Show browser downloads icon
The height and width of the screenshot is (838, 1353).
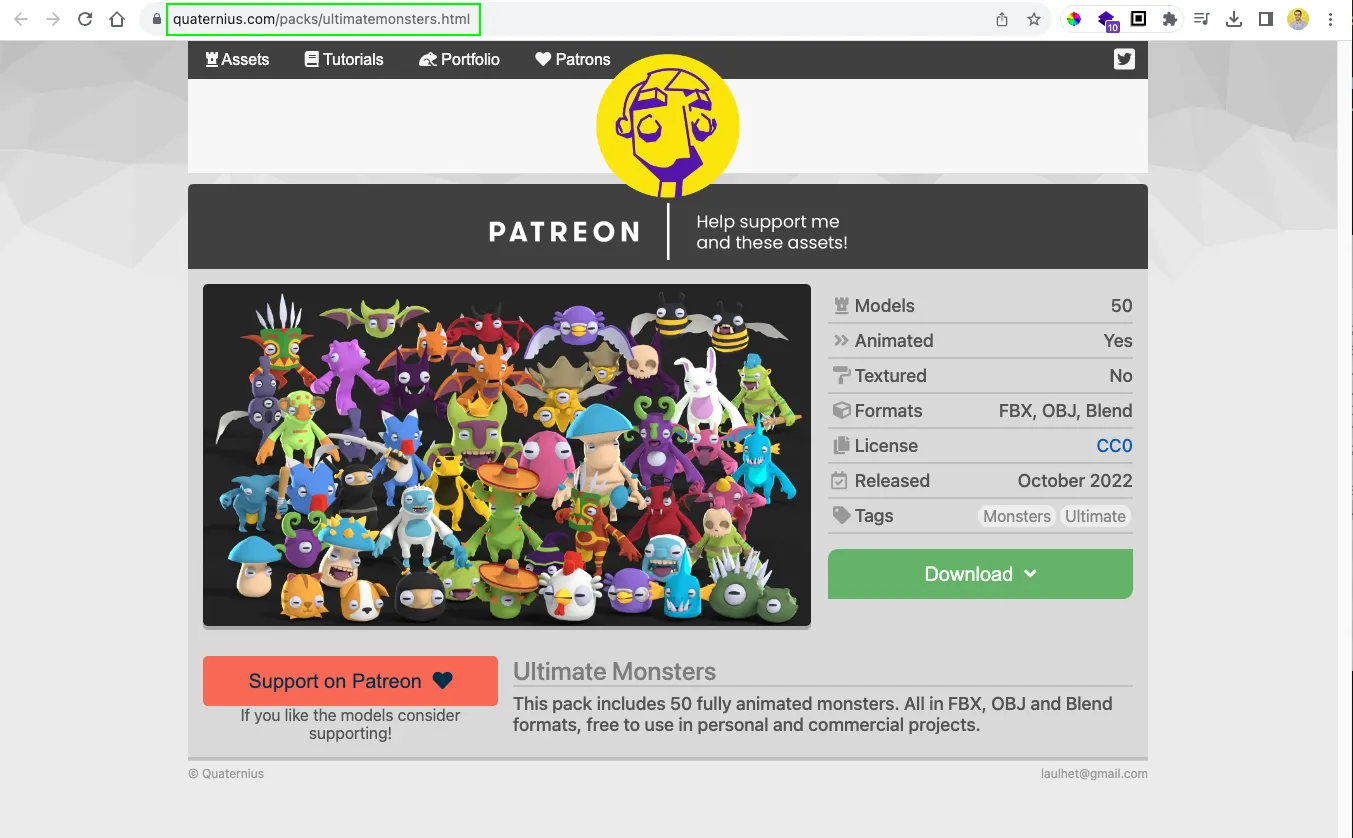[1234, 19]
